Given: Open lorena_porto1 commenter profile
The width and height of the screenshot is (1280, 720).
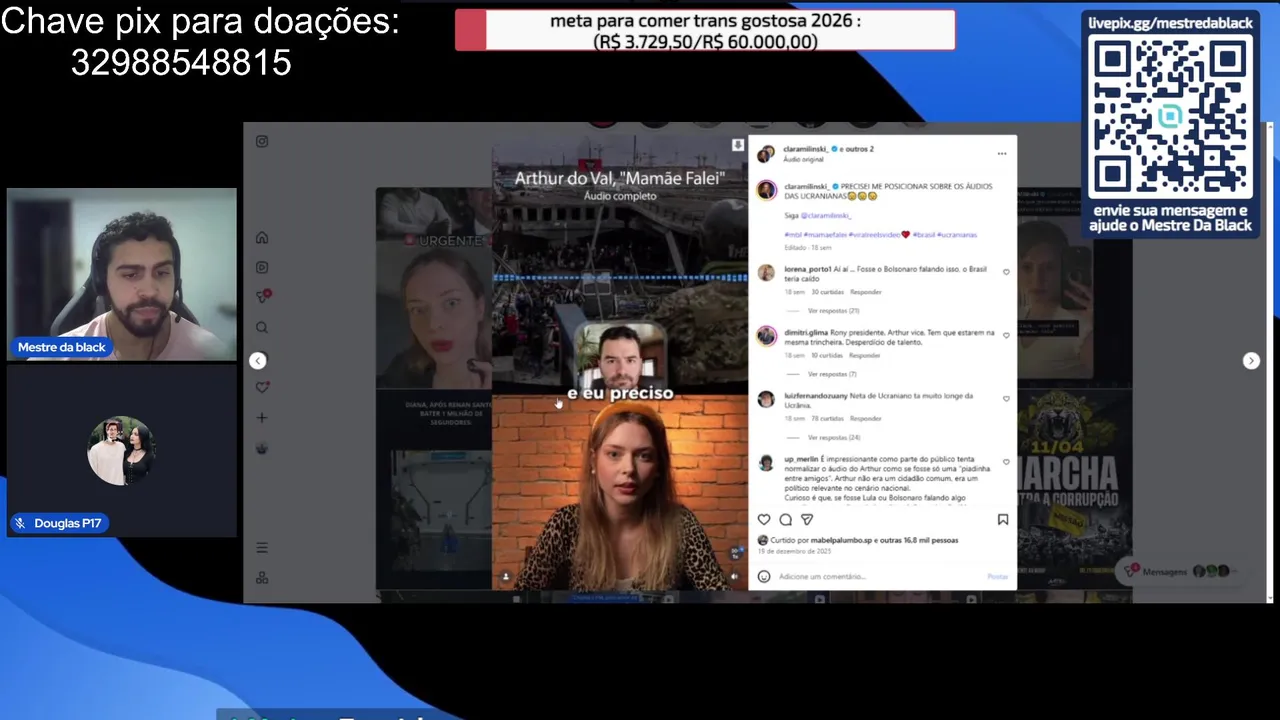Looking at the screenshot, I should (x=807, y=270).
